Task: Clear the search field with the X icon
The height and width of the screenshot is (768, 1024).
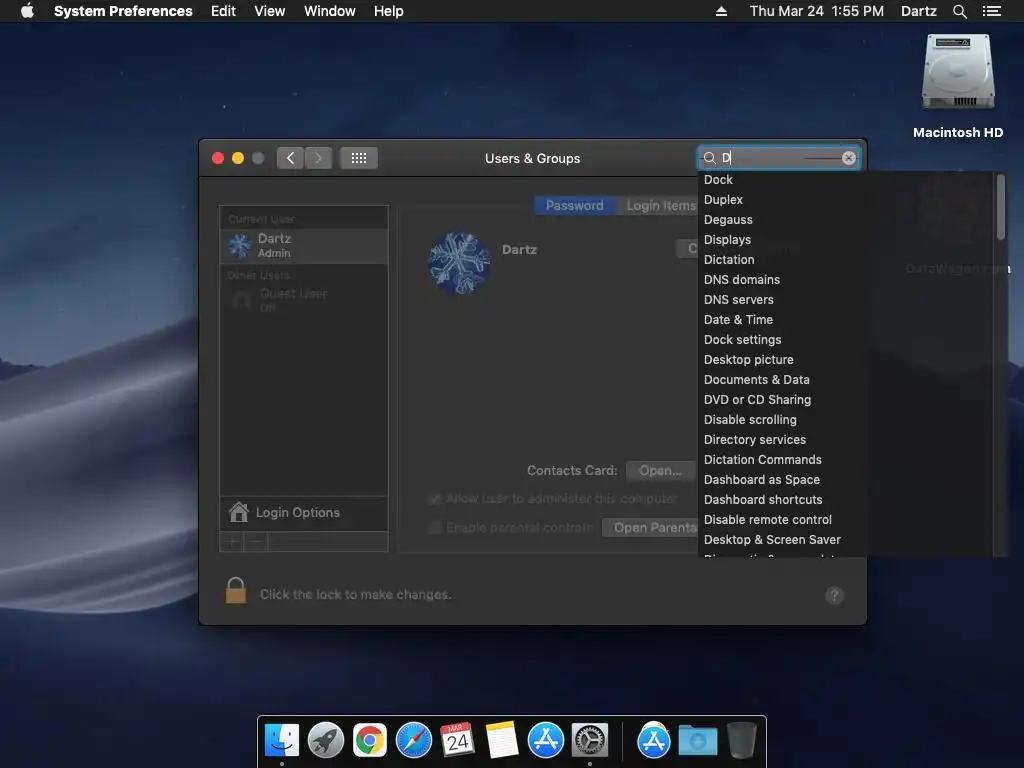Action: (x=848, y=158)
